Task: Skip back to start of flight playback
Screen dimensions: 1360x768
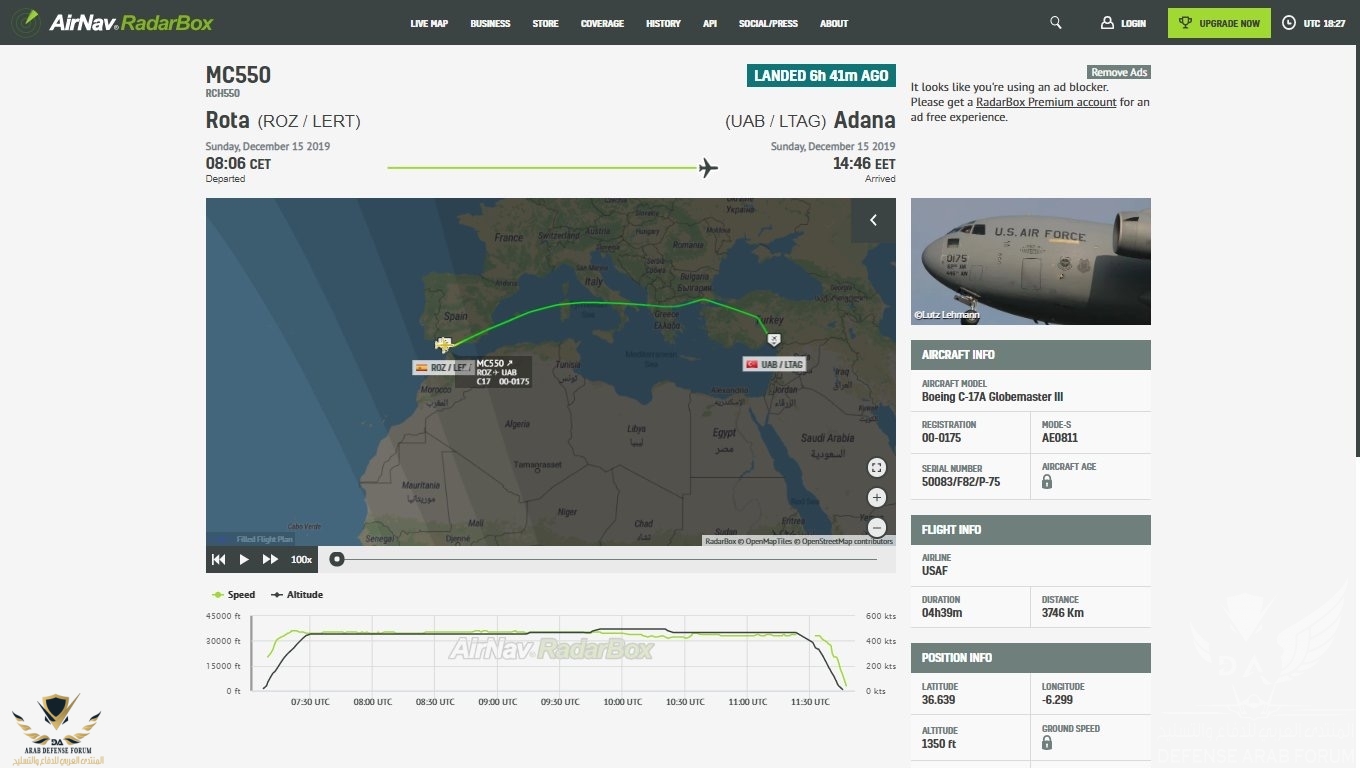Action: tap(219, 559)
